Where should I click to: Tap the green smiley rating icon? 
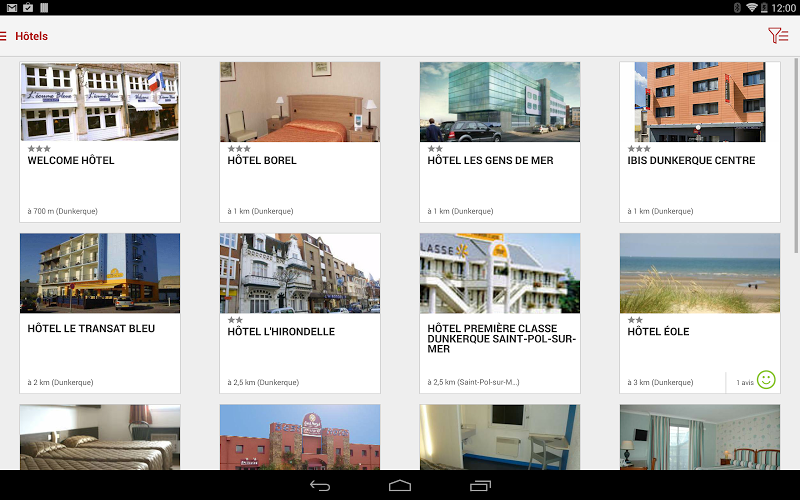tap(766, 380)
